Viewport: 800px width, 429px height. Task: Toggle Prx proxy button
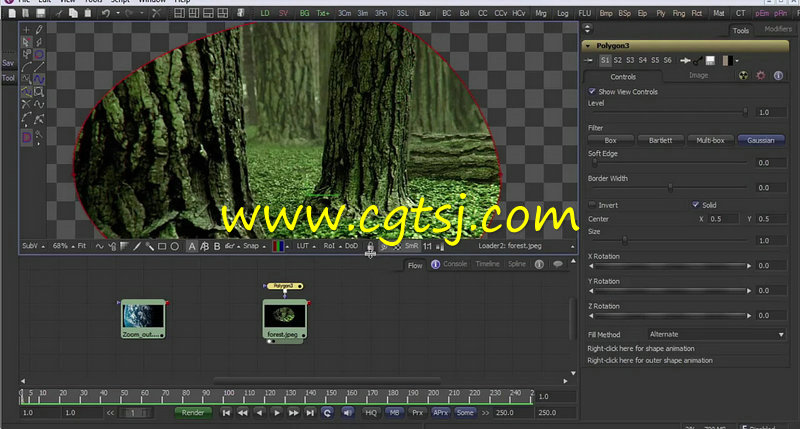pyautogui.click(x=417, y=413)
